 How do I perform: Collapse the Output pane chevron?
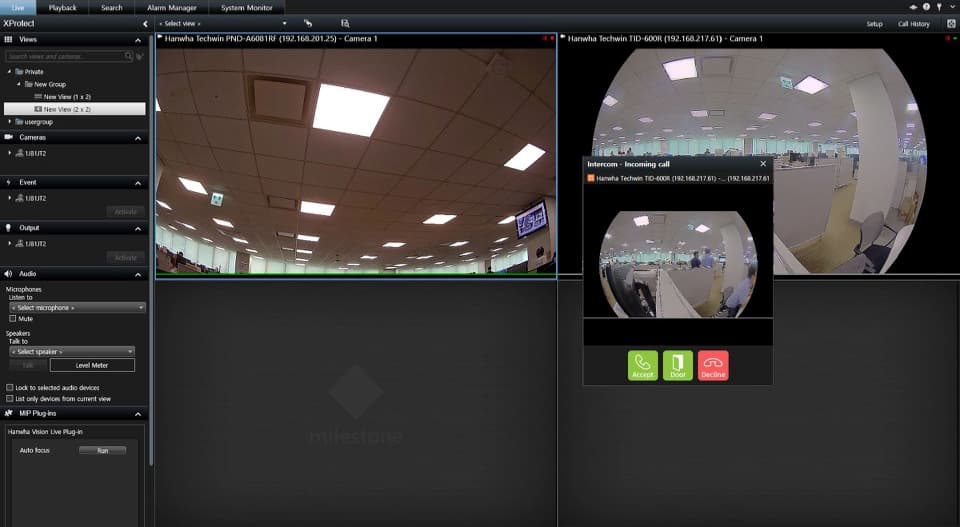138,228
